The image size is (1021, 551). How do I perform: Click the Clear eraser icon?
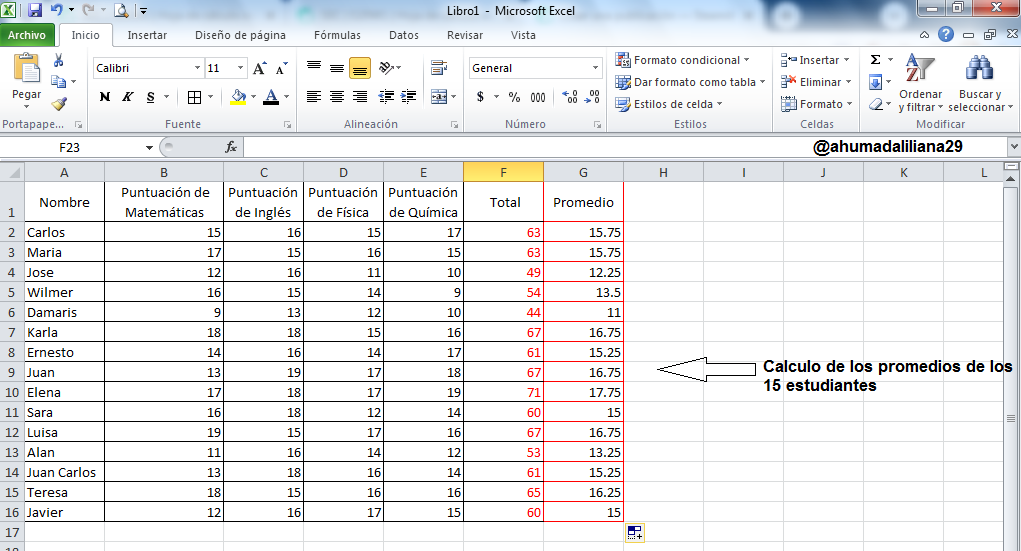tap(876, 104)
